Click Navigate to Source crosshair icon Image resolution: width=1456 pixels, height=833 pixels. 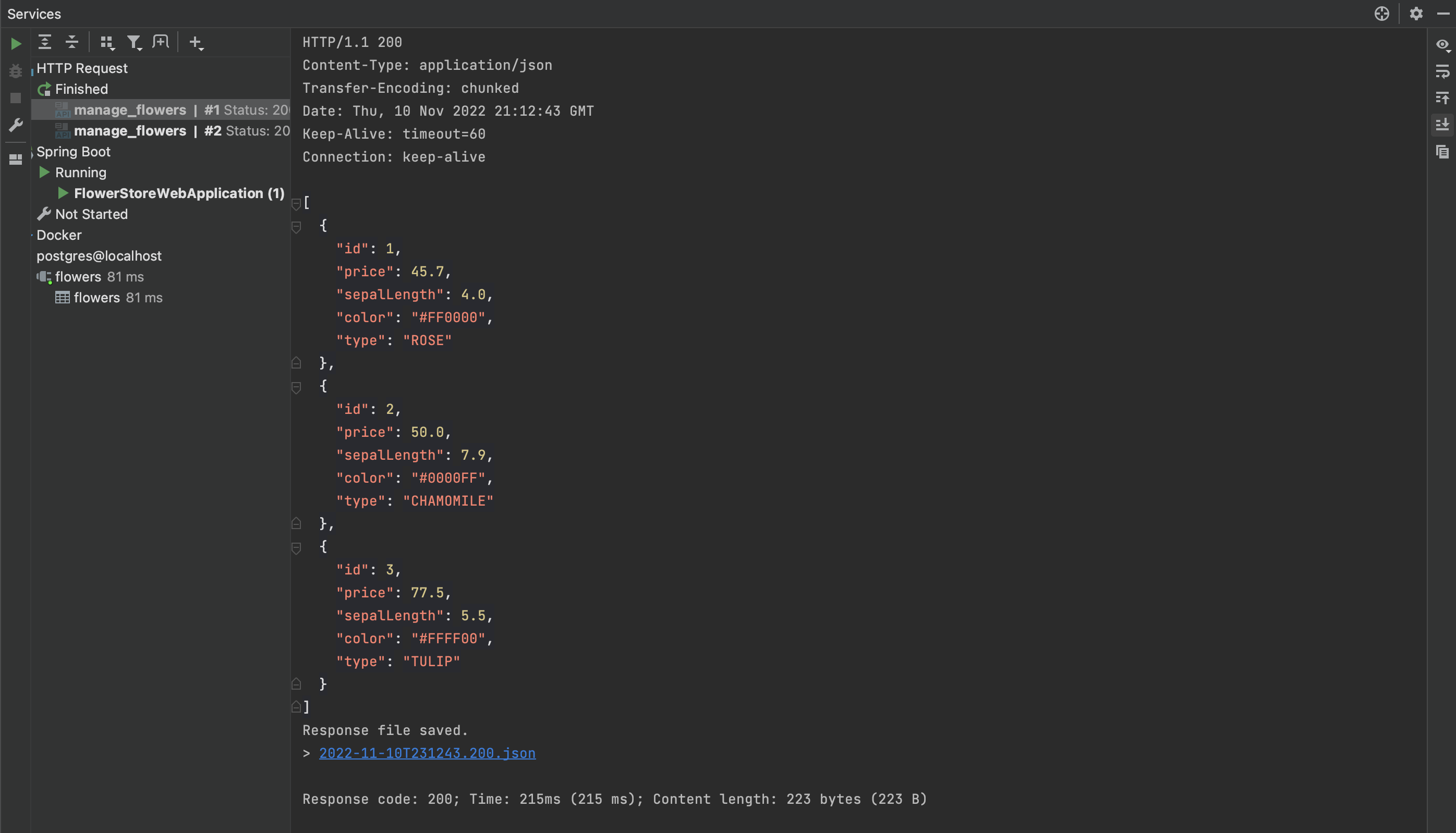[1381, 14]
